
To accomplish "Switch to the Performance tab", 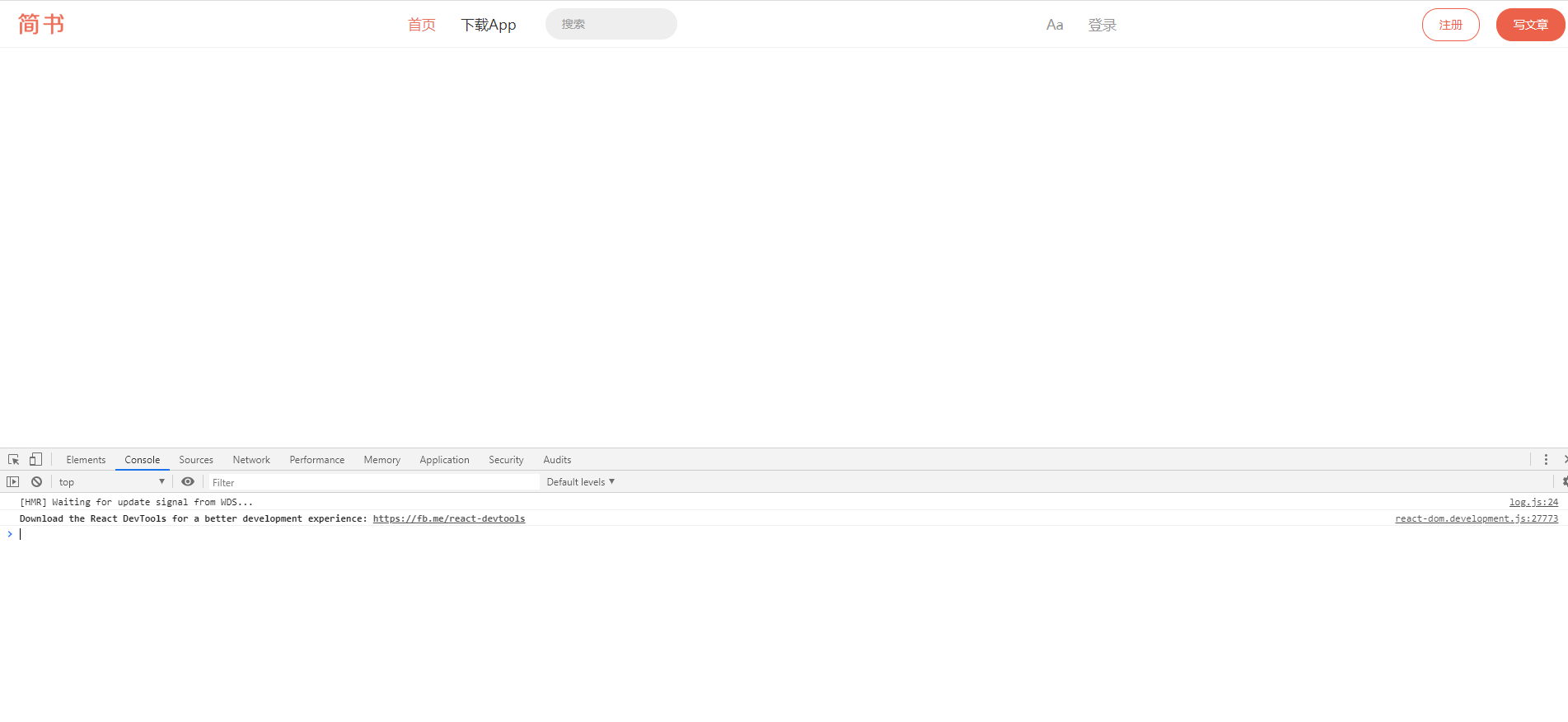I will (317, 460).
